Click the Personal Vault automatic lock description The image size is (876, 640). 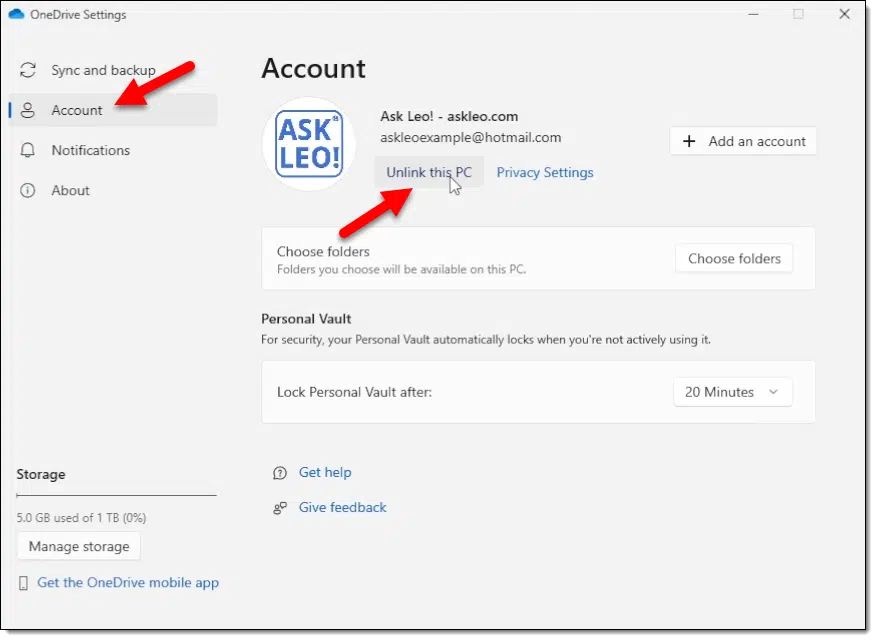(x=486, y=340)
